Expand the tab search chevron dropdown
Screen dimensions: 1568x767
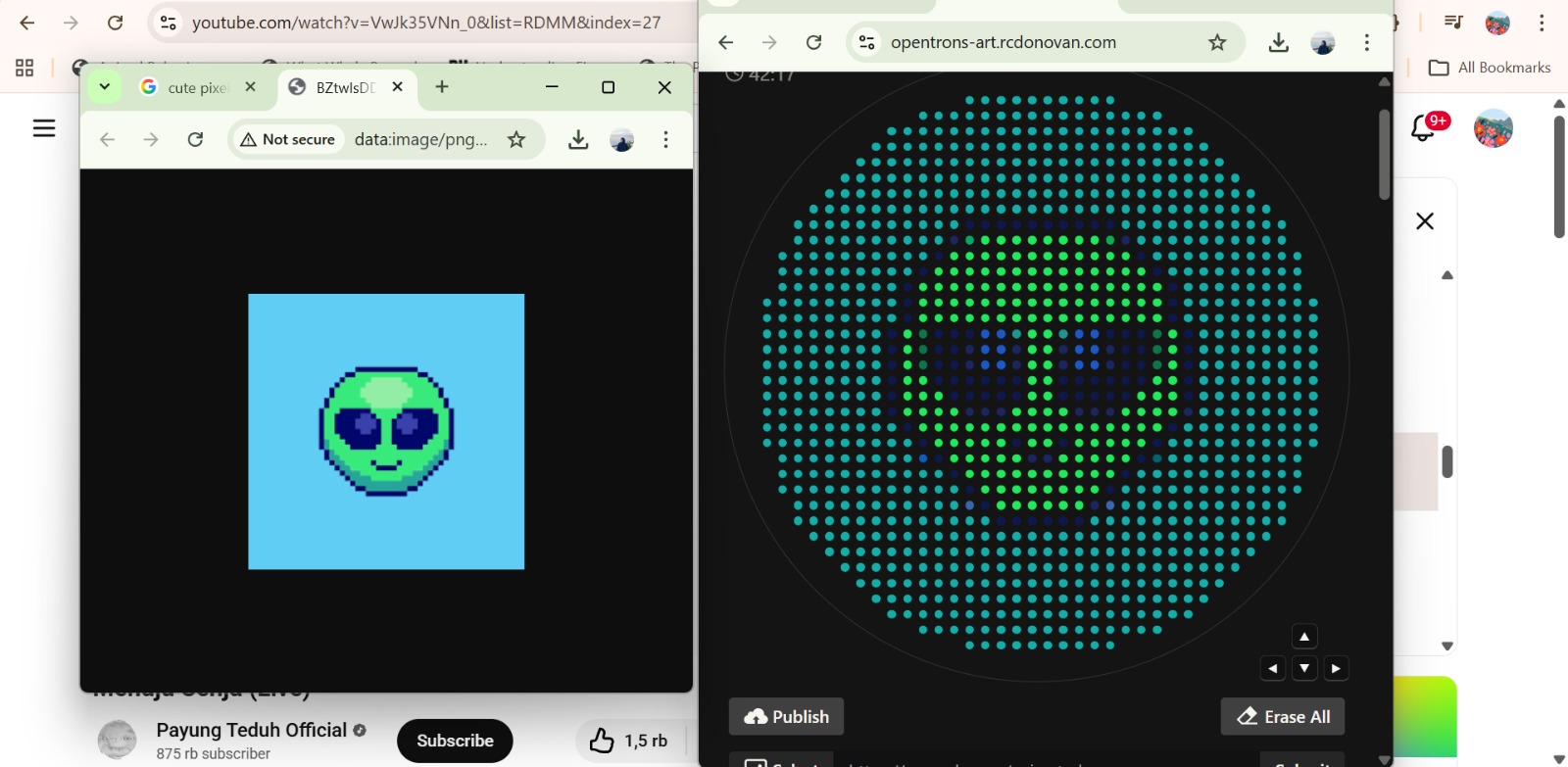(104, 87)
